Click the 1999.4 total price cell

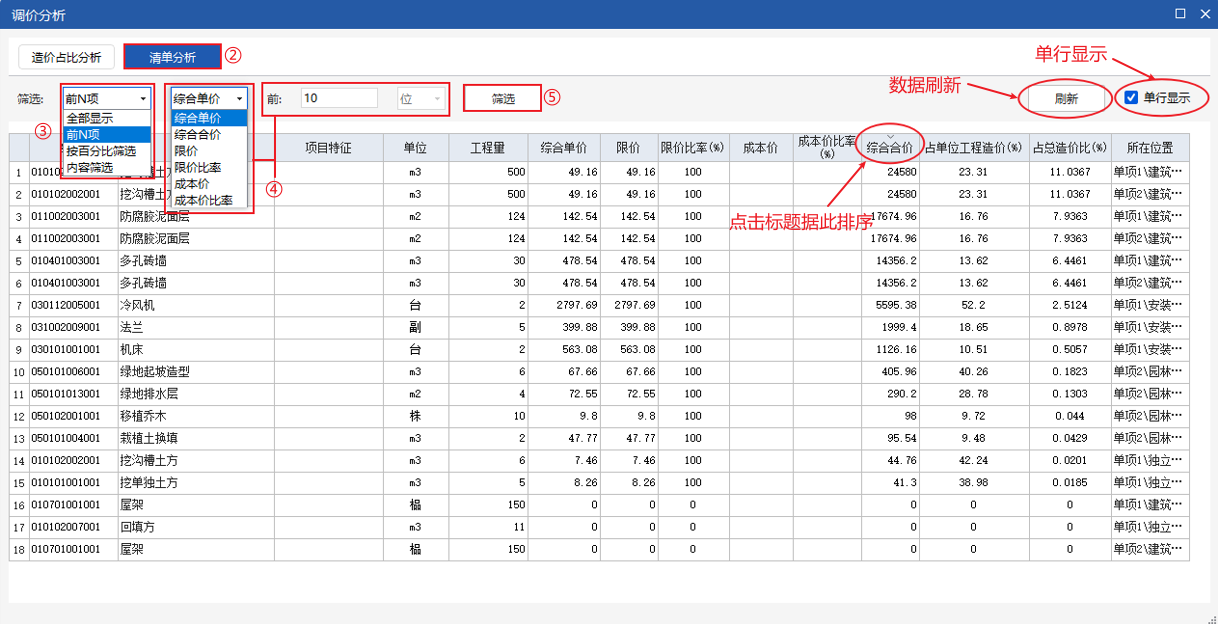(x=890, y=327)
